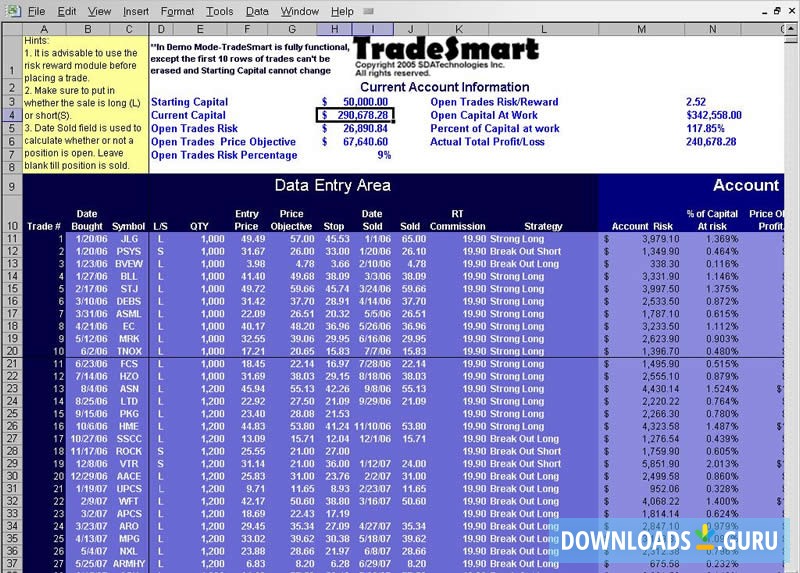Select column H header

(x=334, y=29)
